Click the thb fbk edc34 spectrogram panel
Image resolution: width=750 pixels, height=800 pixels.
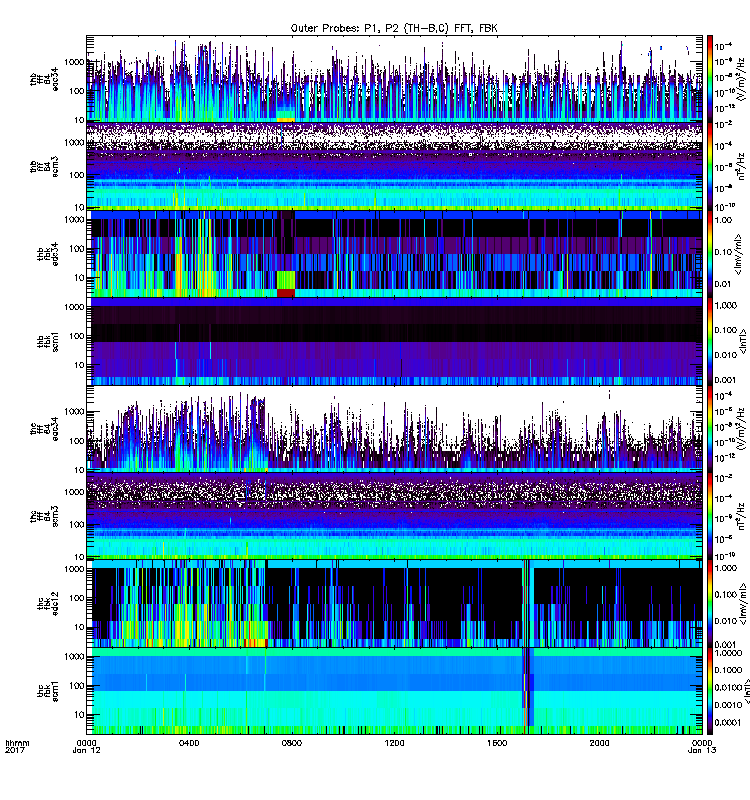[394, 254]
